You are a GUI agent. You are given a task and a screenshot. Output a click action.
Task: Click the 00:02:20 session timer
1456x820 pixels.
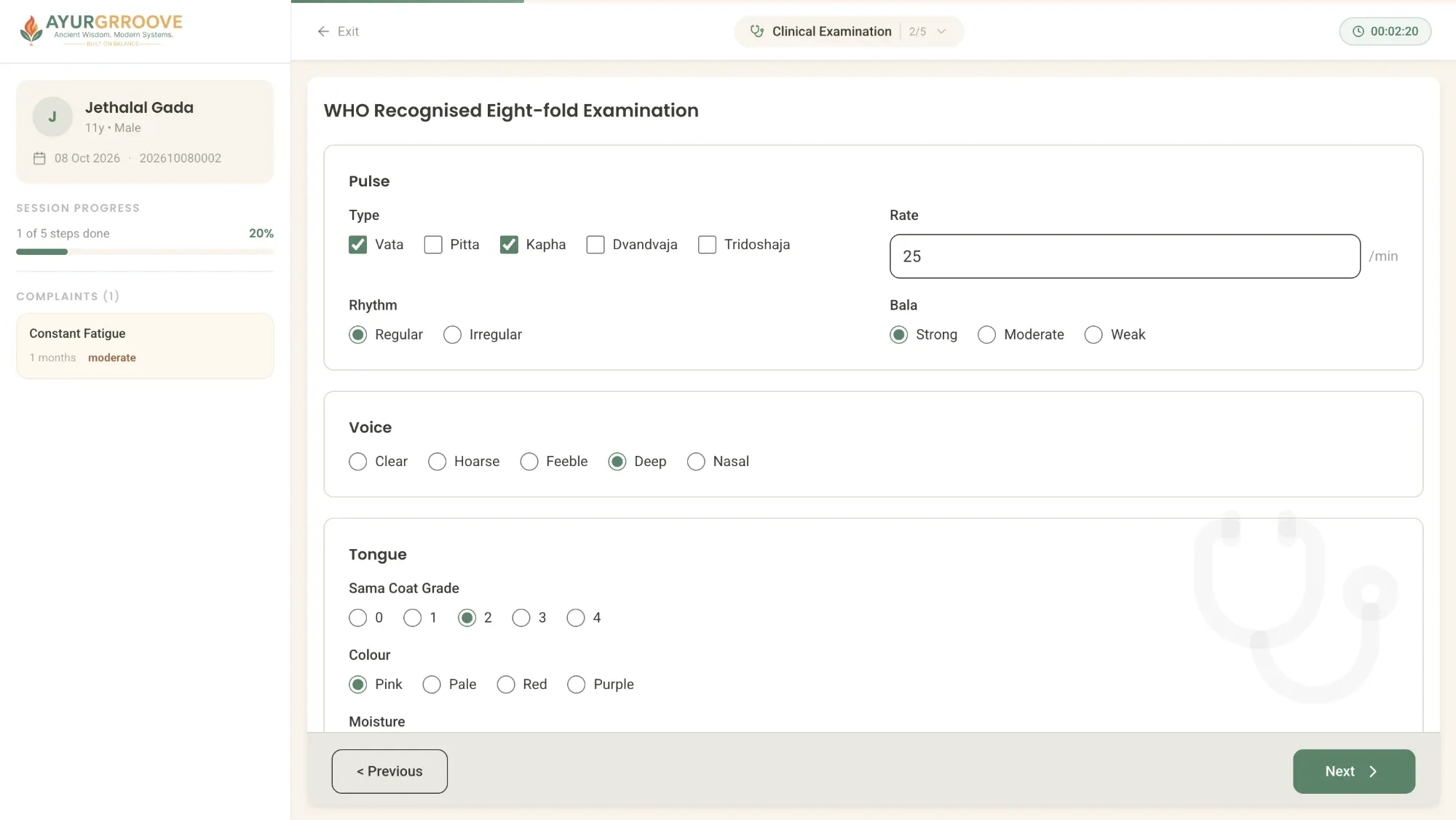tap(1385, 31)
